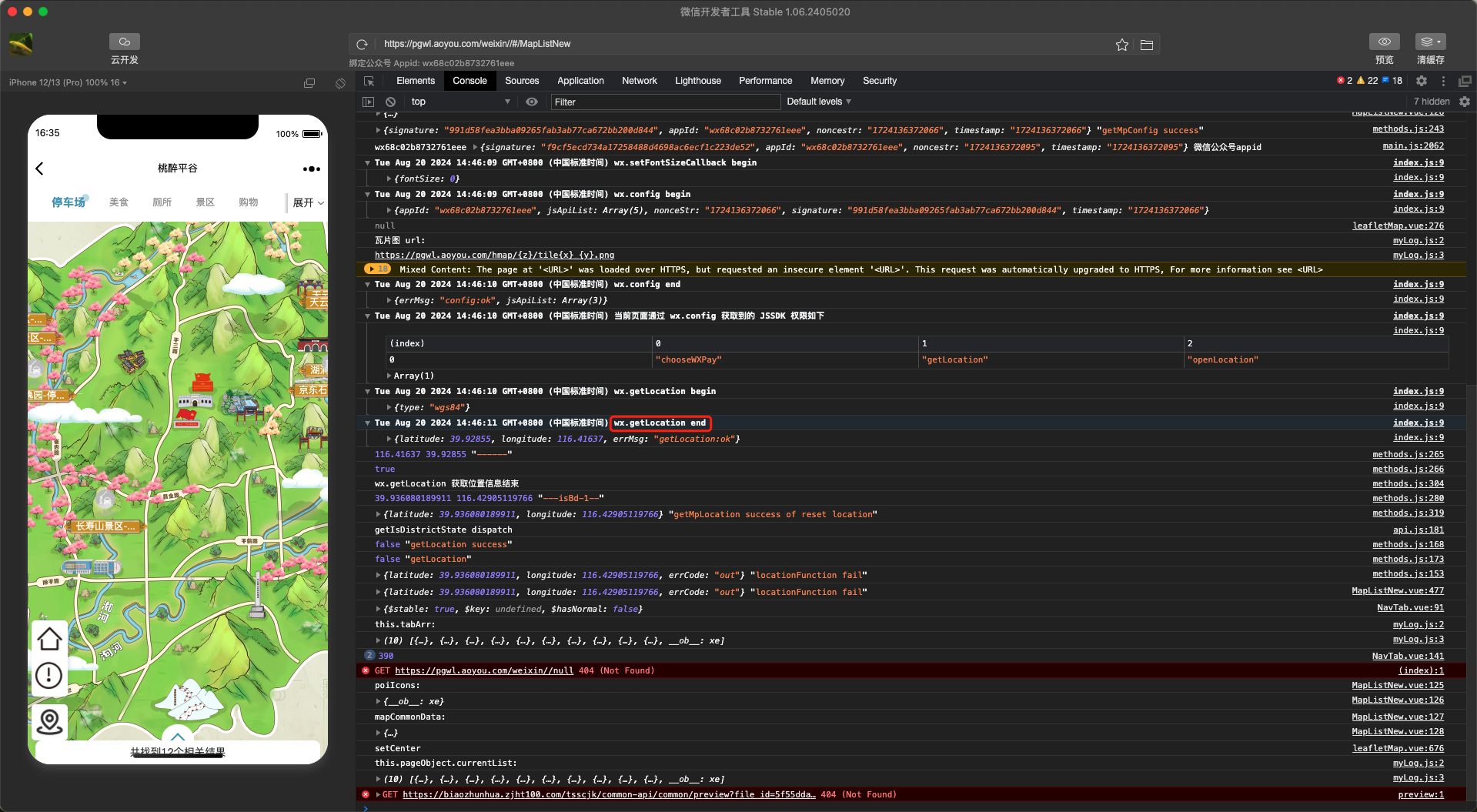This screenshot has height=812, width=1477.
Task: Open the Default levels dropdown
Action: [x=819, y=102]
